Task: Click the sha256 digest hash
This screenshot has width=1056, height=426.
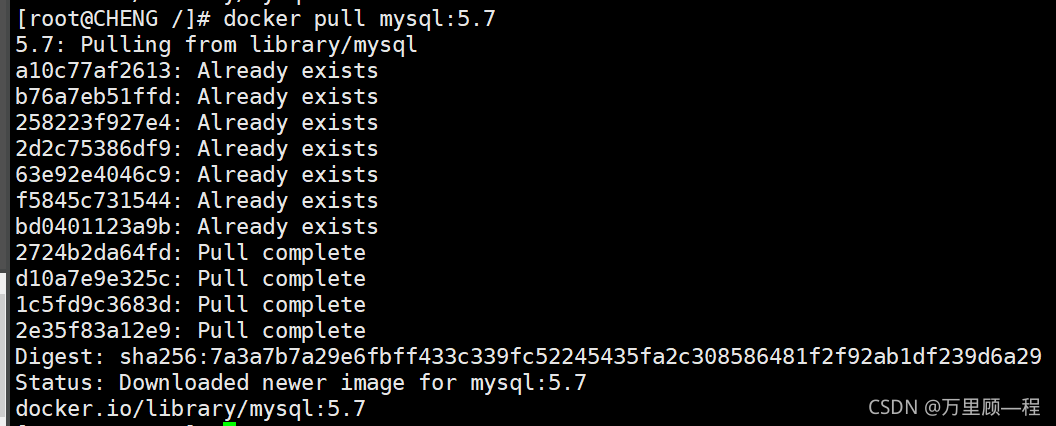Action: click(x=580, y=357)
